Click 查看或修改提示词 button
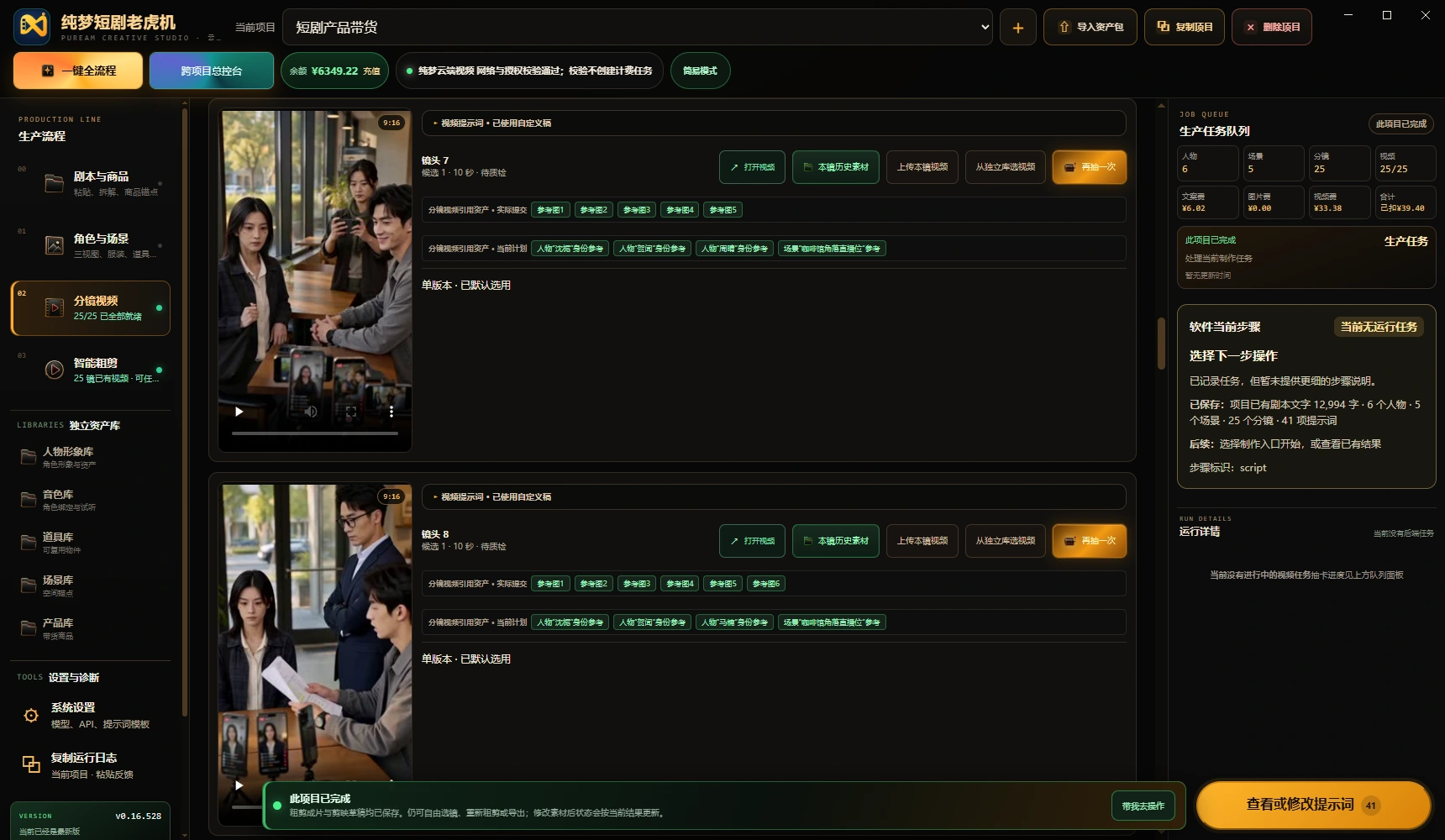The width and height of the screenshot is (1445, 840). pyautogui.click(x=1313, y=805)
